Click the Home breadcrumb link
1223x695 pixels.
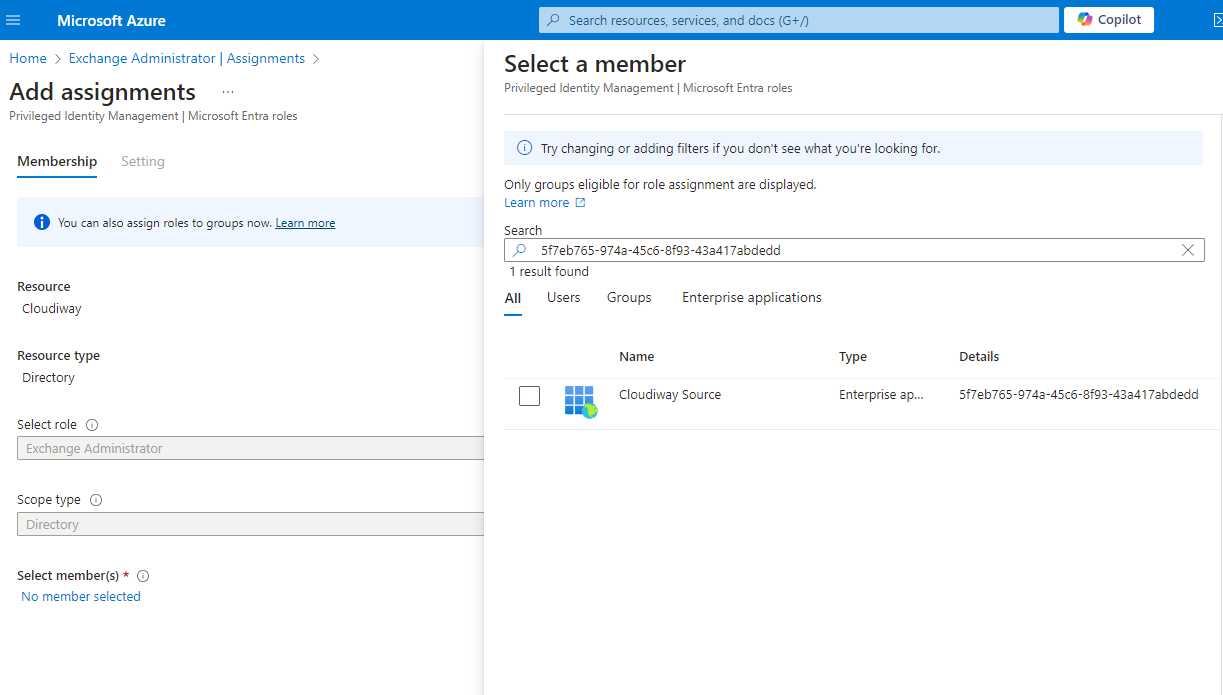pyautogui.click(x=28, y=59)
